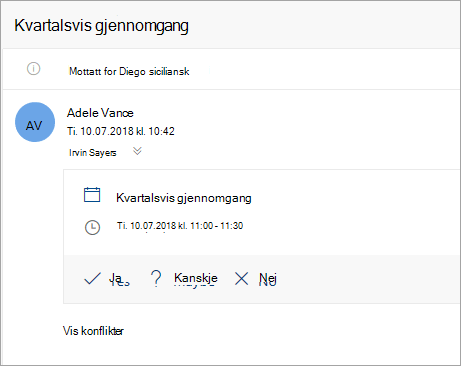Click the meeting time 'Ti. 10.07.2018 kl. 11:00 - 11:30'
The image size is (461, 366).
tap(180, 226)
